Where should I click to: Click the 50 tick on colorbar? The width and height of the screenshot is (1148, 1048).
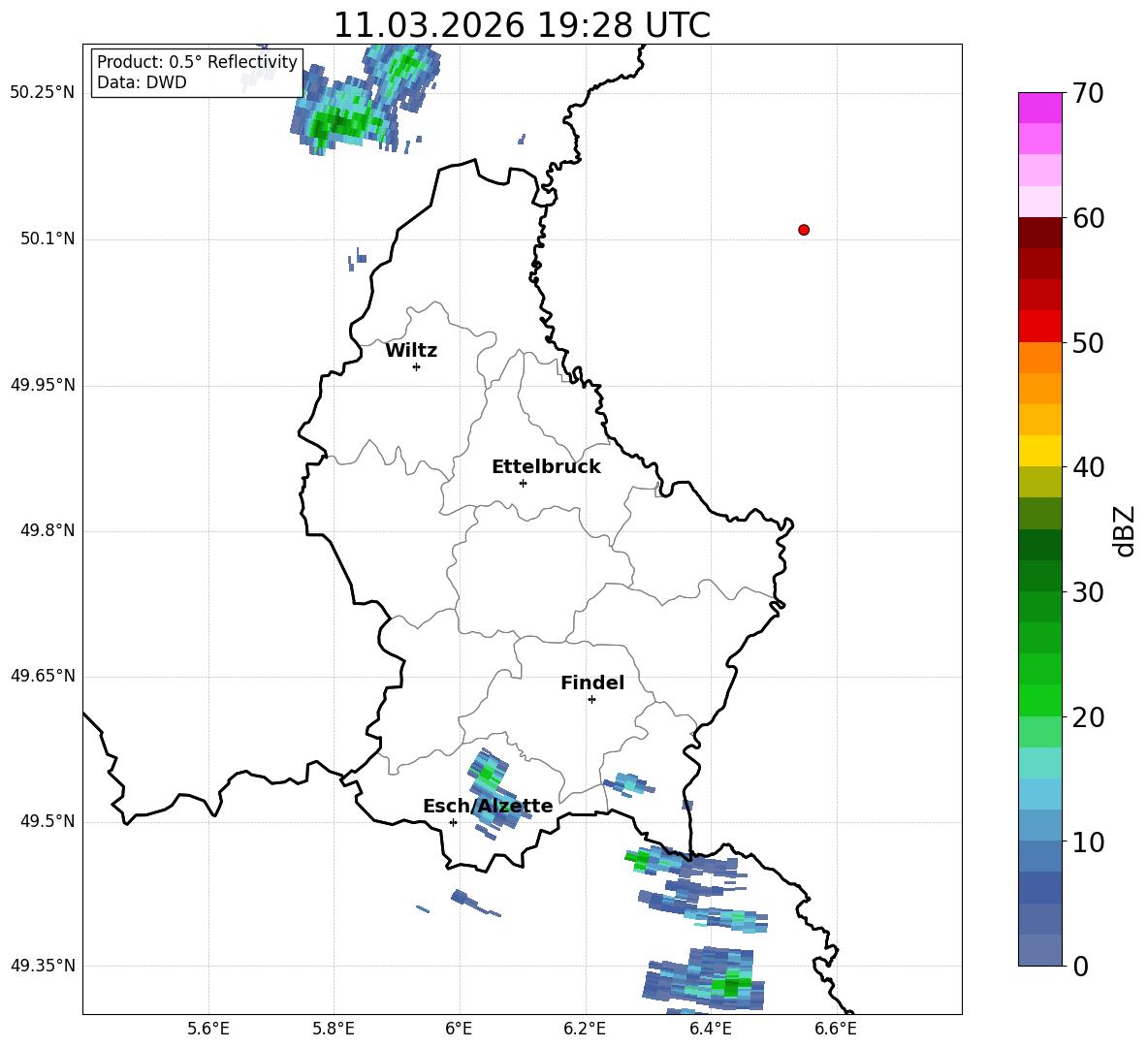1088,342
